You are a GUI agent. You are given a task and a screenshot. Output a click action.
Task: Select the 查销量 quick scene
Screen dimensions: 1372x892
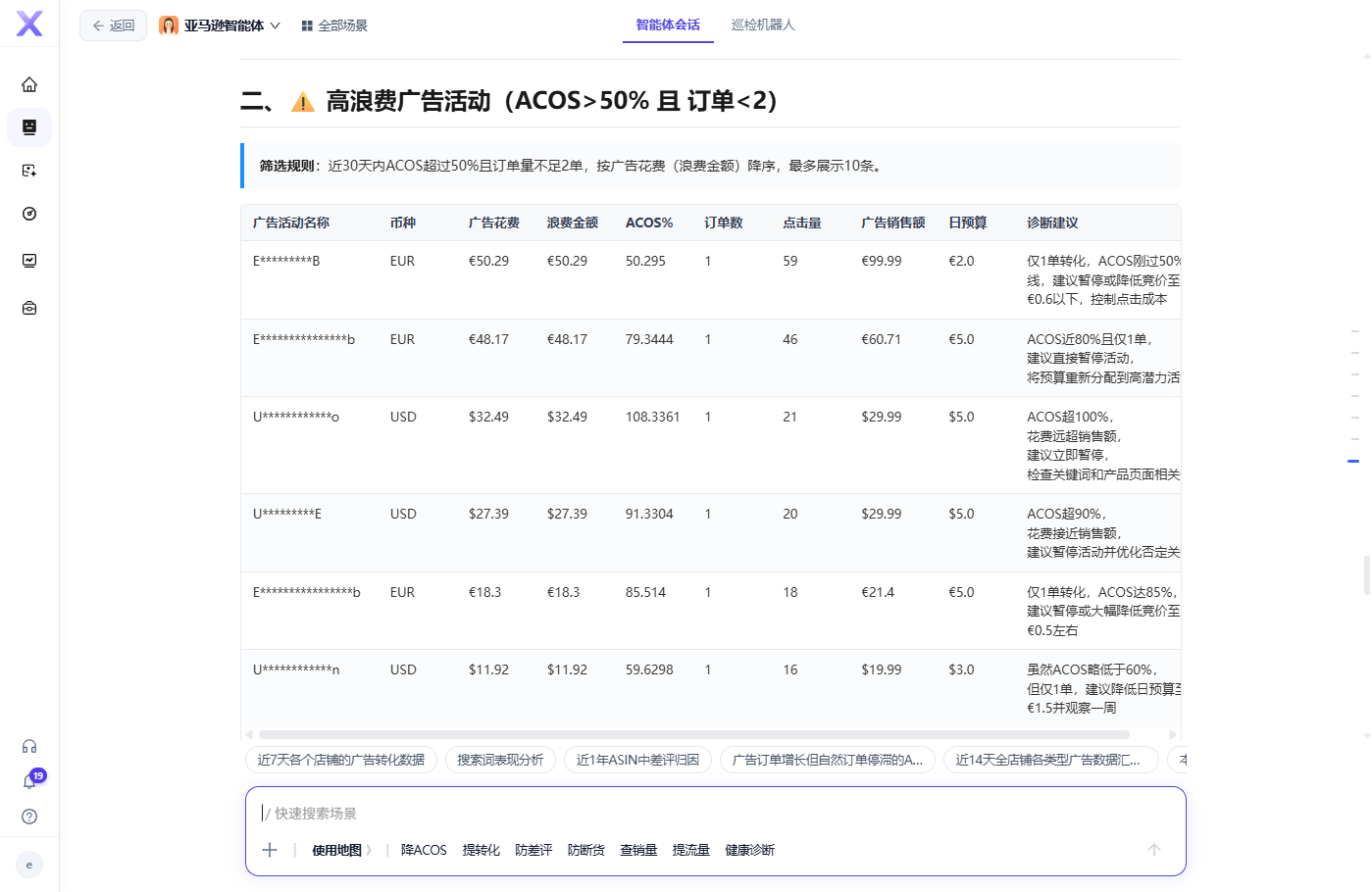(638, 850)
